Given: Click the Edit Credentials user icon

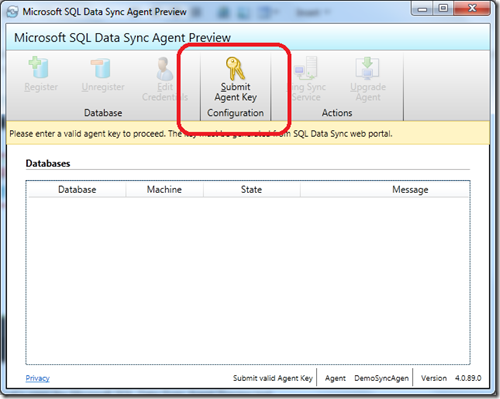Looking at the screenshot, I should point(165,68).
